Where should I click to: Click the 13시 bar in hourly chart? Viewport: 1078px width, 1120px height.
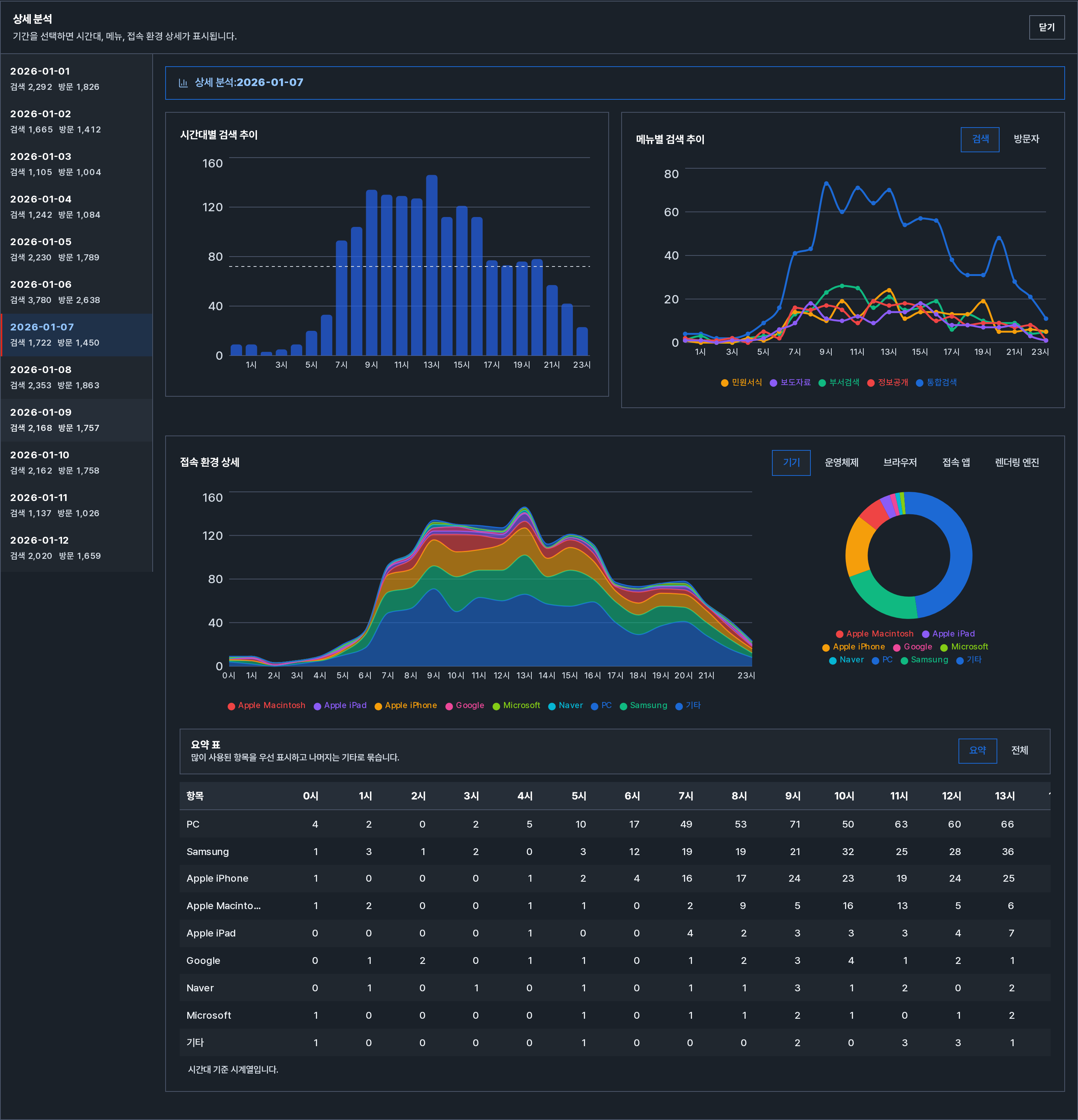click(431, 265)
